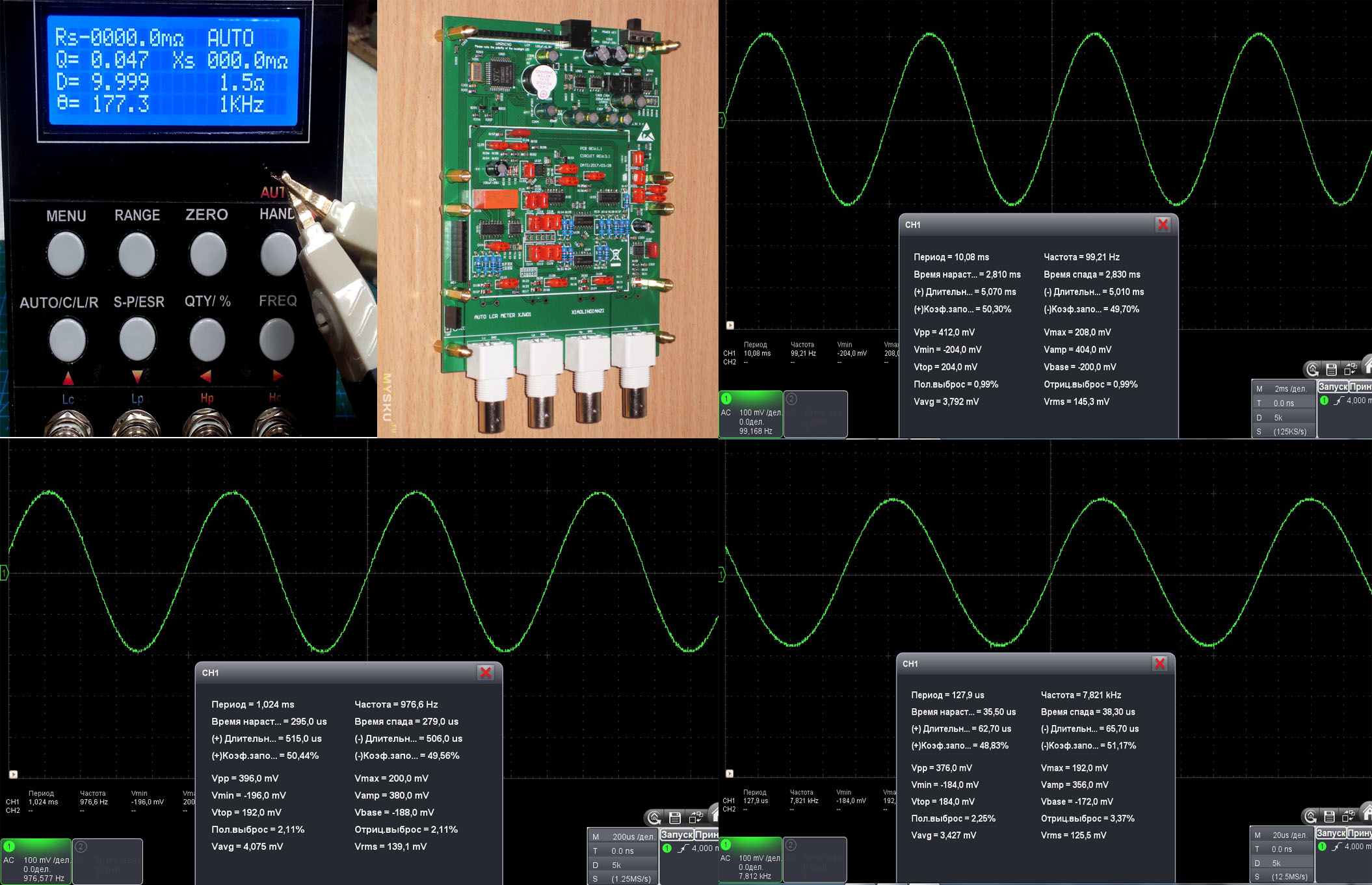Open the M 2ms/дел timebase setting
Screen dimensions: 1372x885
1284,389
